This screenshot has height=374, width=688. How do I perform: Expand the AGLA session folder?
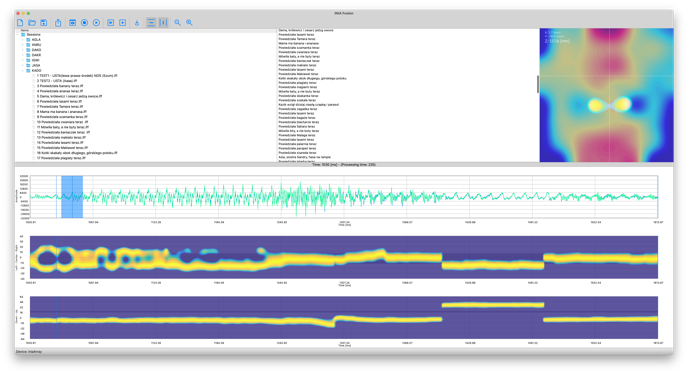(23, 40)
